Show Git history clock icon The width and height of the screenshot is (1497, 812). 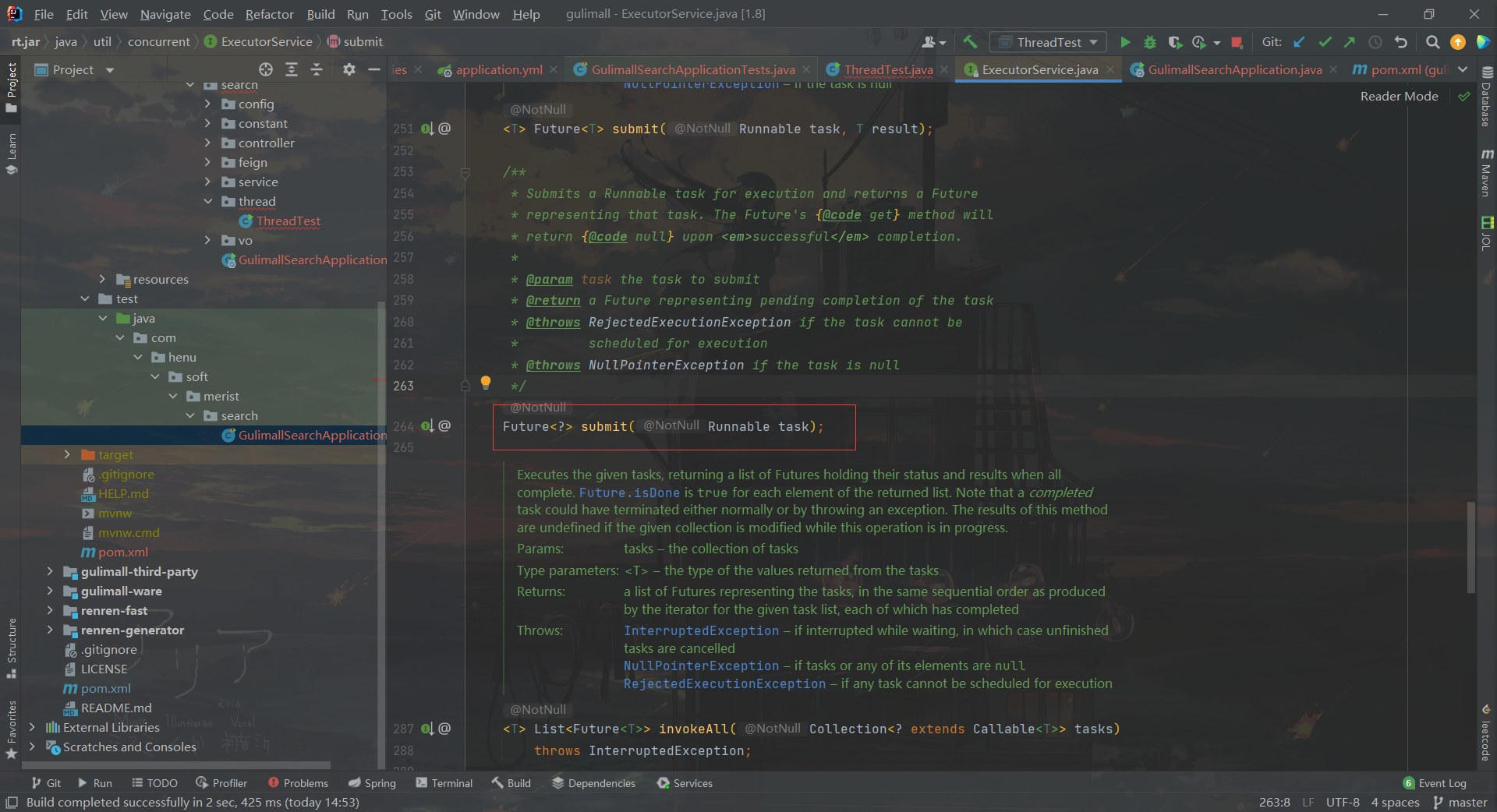[1375, 42]
